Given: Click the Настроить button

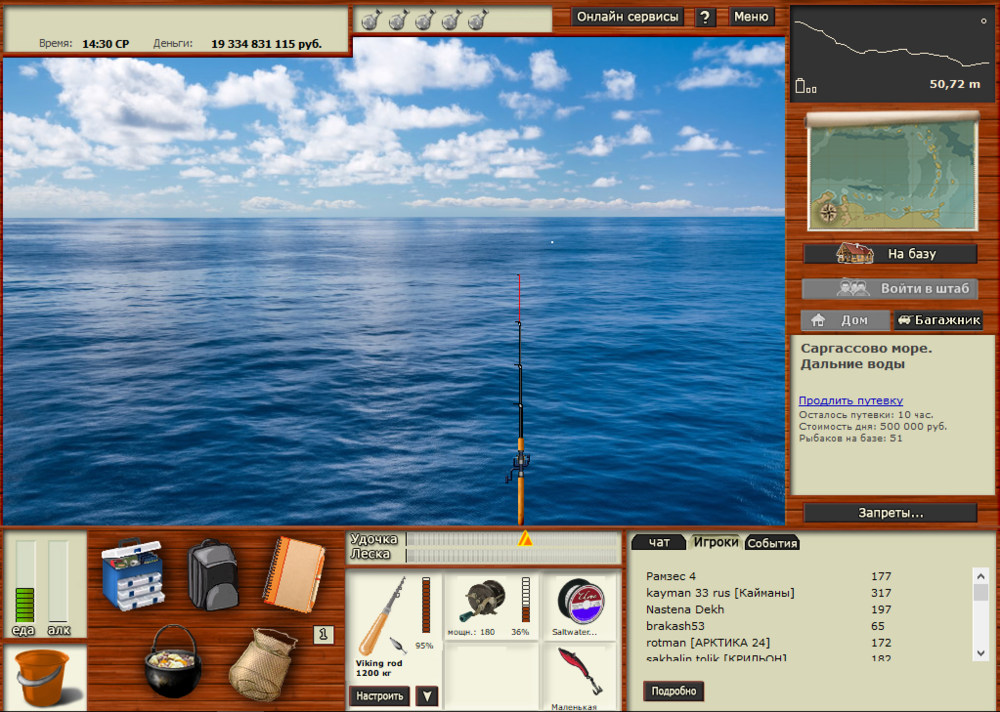Looking at the screenshot, I should pos(381,695).
